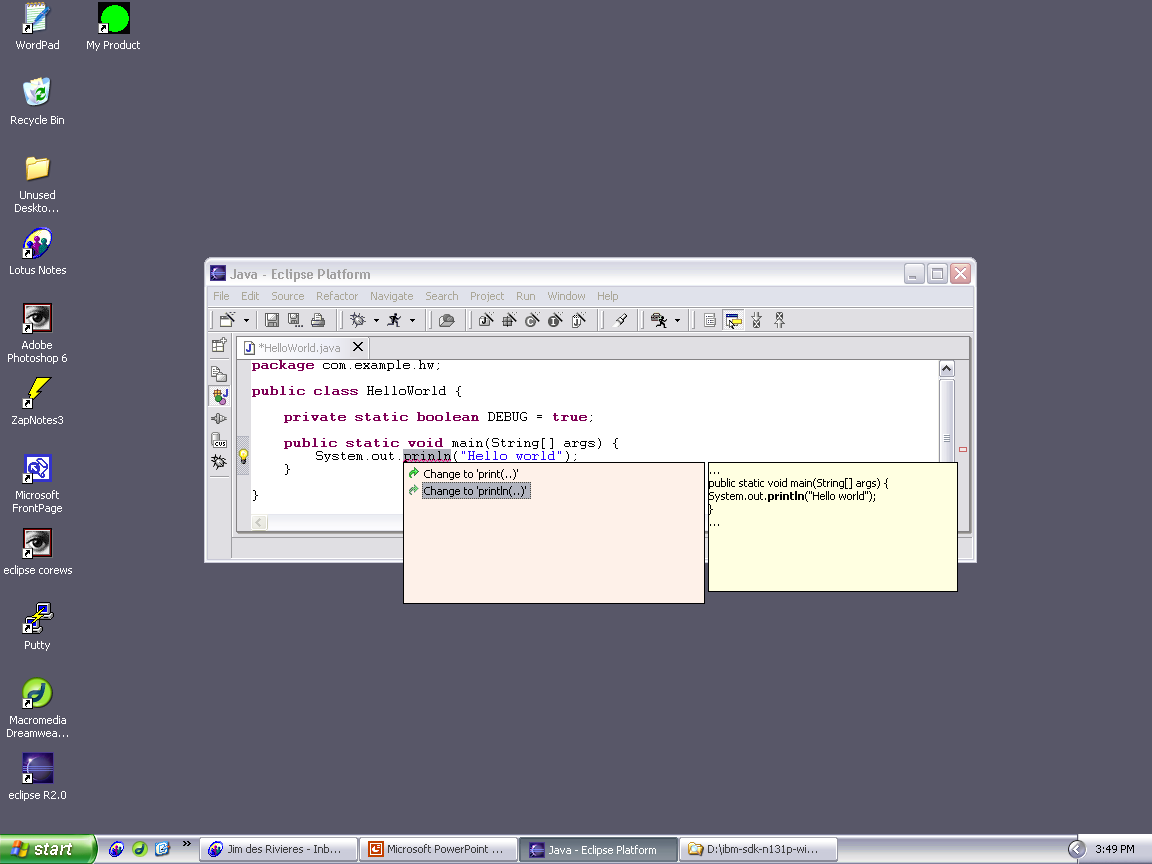Click the Print toolbar icon
This screenshot has width=1152, height=864.
tap(318, 320)
